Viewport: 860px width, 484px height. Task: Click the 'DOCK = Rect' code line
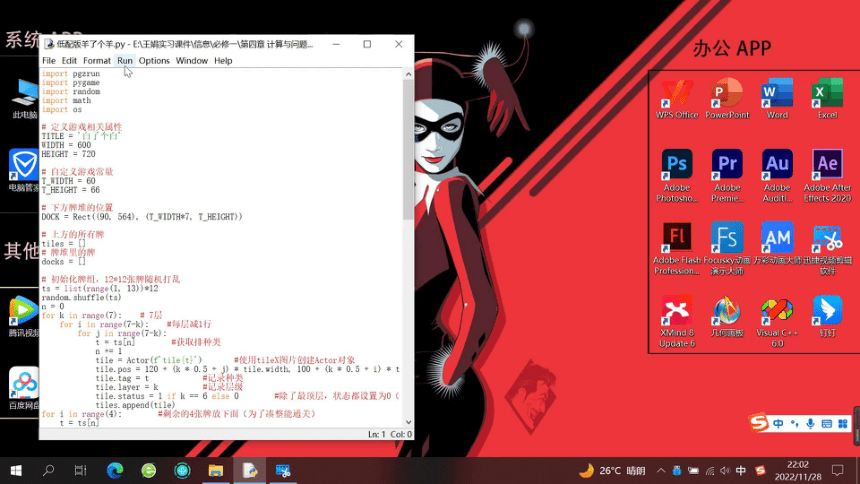[x=142, y=217]
